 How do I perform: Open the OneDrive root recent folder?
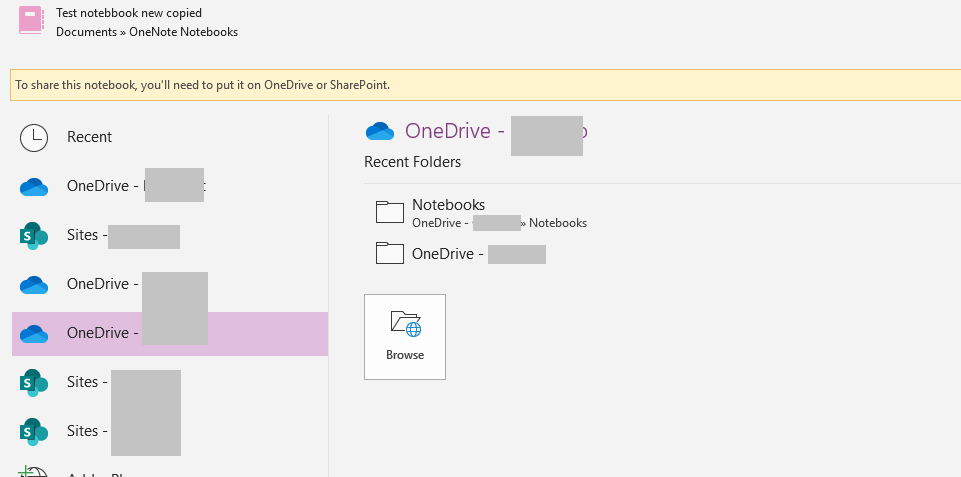coord(460,254)
